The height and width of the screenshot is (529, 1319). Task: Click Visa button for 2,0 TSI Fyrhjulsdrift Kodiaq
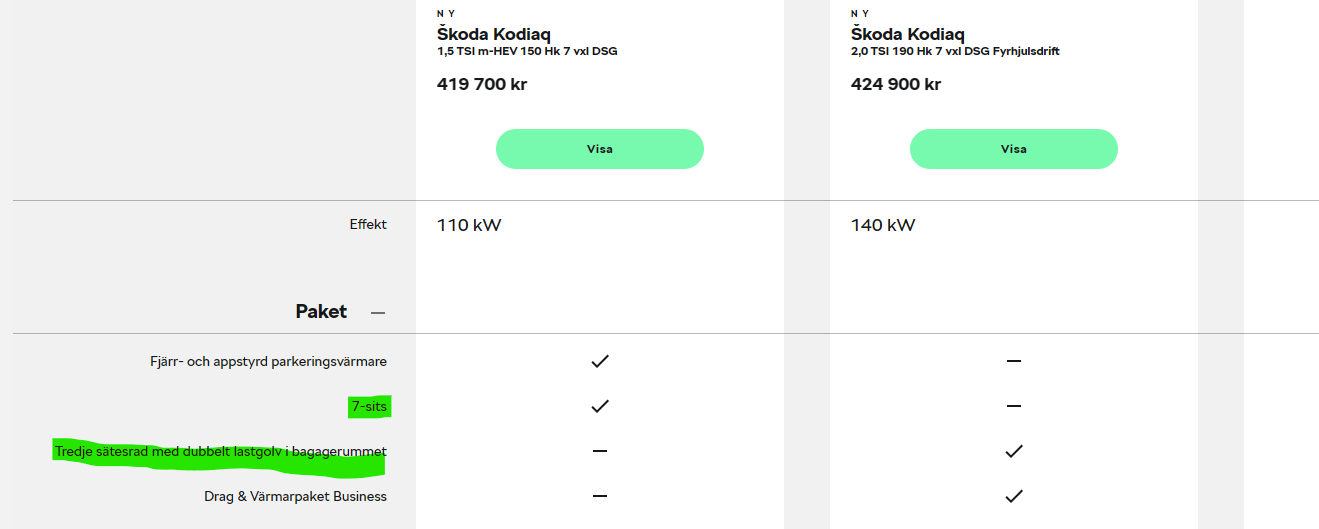point(1013,149)
